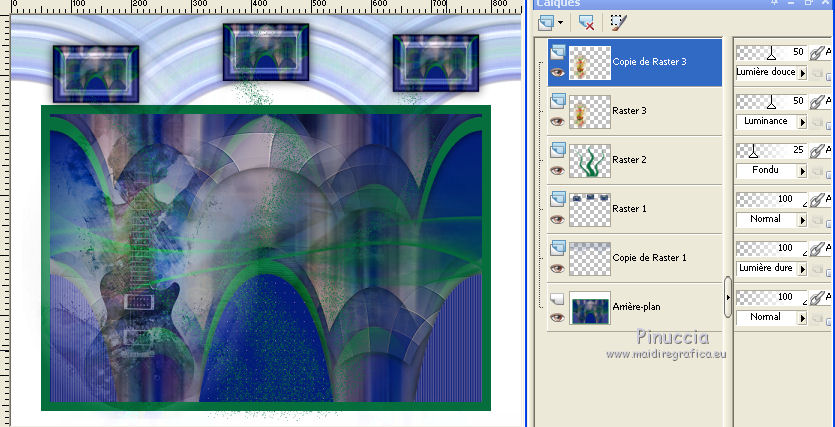
Task: Click layer type icon of Raster 1
Action: [x=557, y=199]
